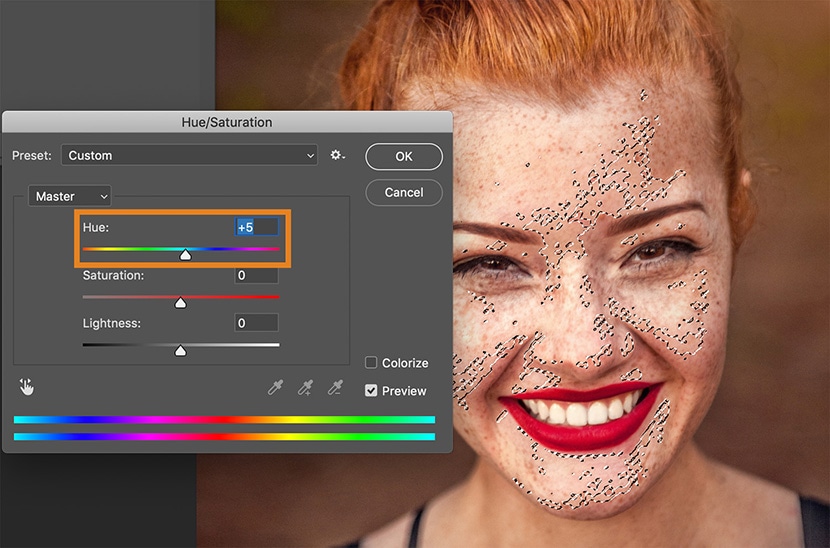Click the Hue/Saturation dialog title bar

pos(227,123)
